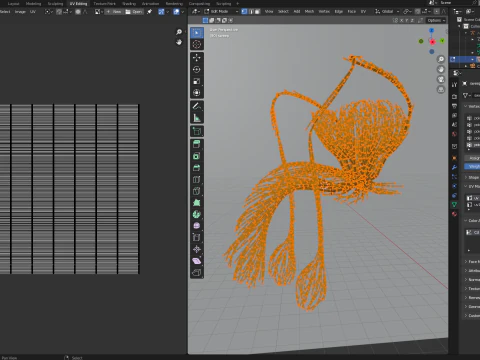
Task: Open the green Object Data properties tab
Action: 454,204
